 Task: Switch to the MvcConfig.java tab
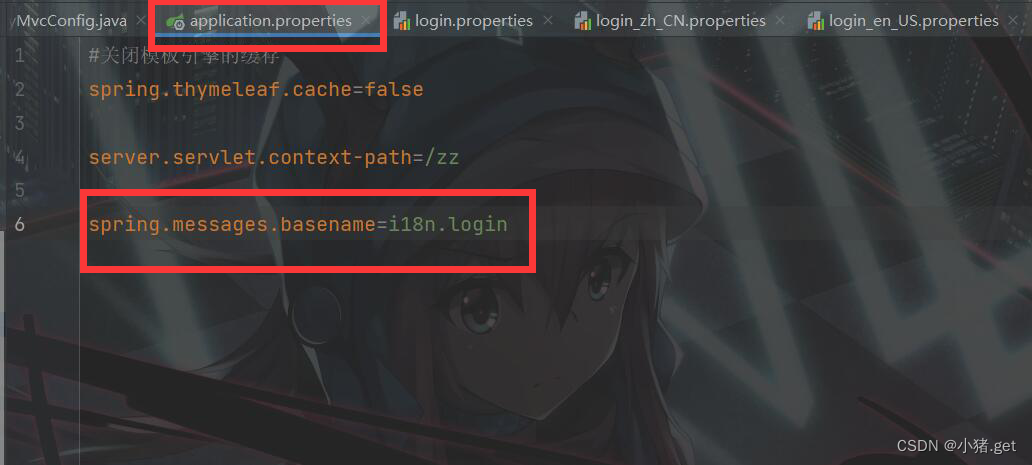(71, 21)
